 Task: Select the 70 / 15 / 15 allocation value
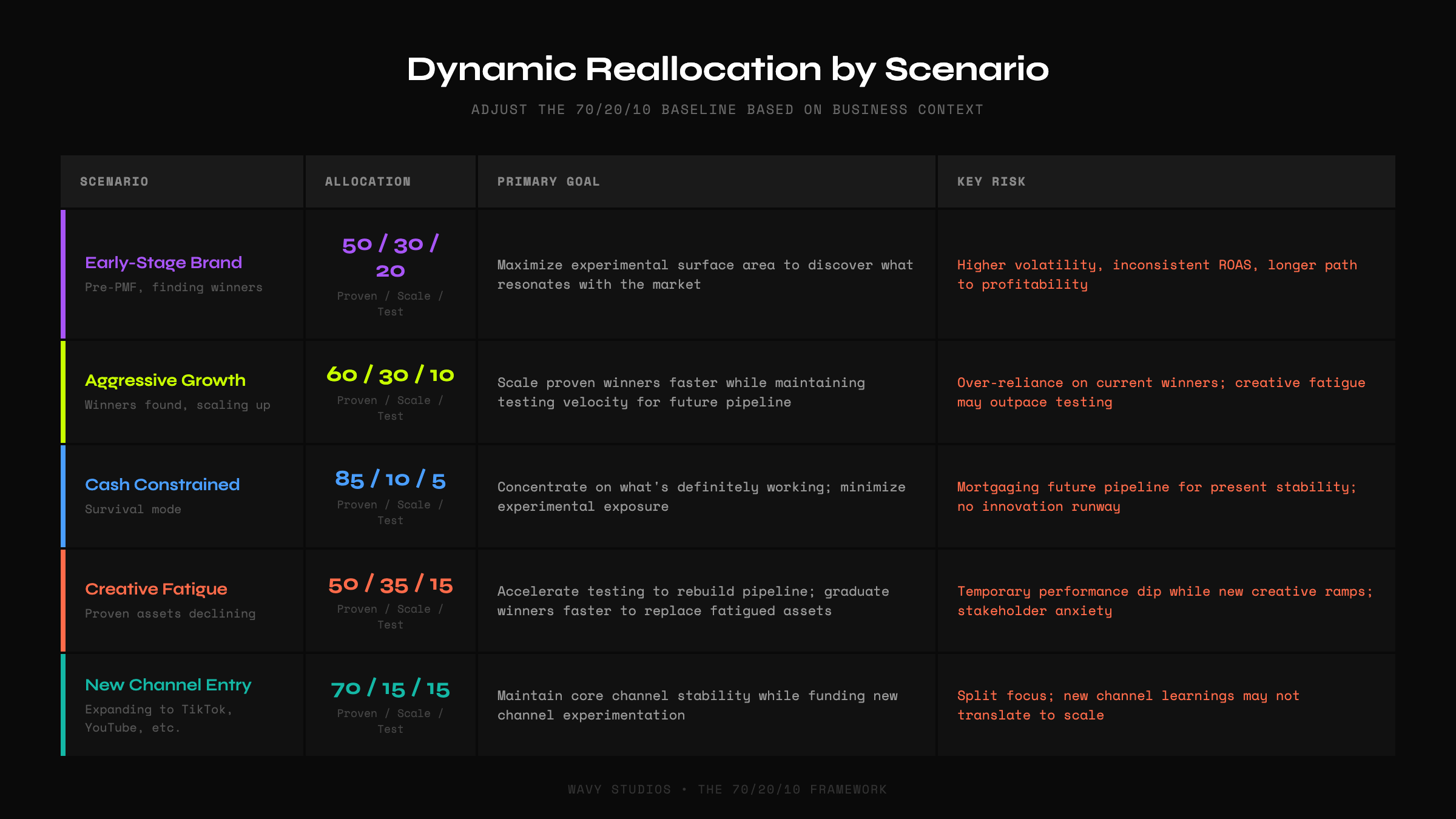click(x=390, y=689)
